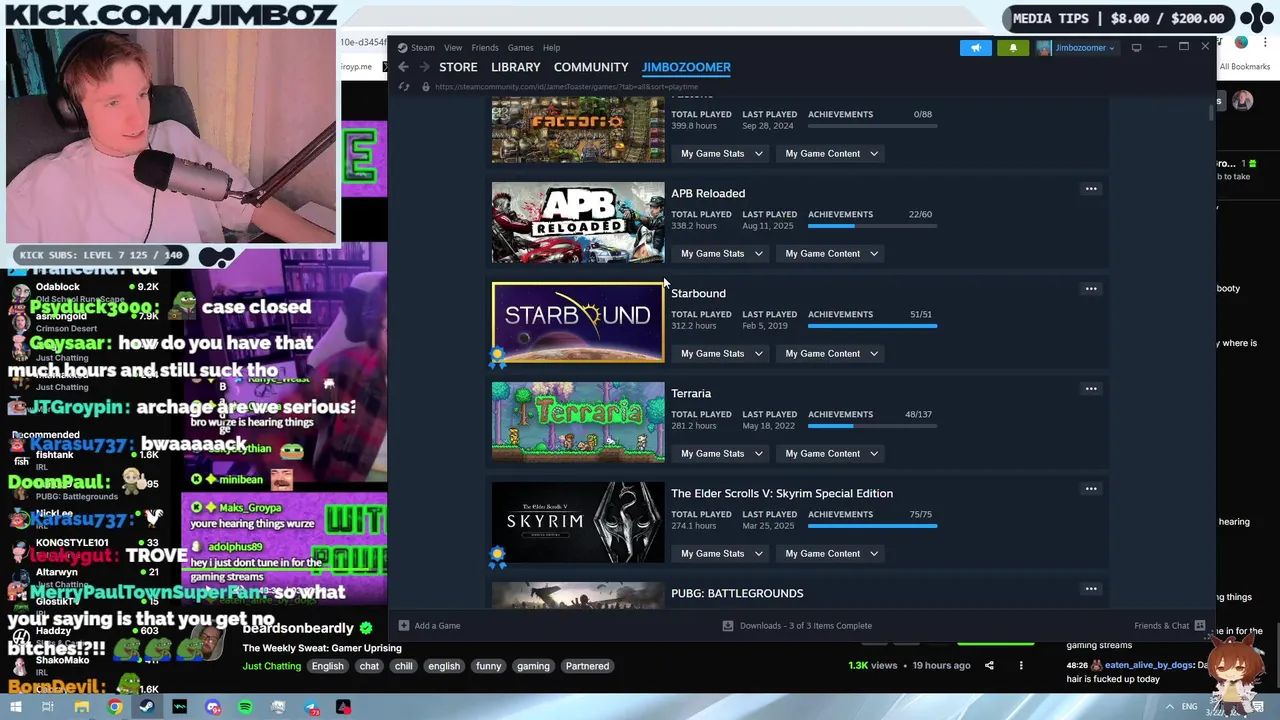Viewport: 1280px width, 720px height.
Task: Expand APB Reloaded My Game Content
Action: tap(831, 253)
